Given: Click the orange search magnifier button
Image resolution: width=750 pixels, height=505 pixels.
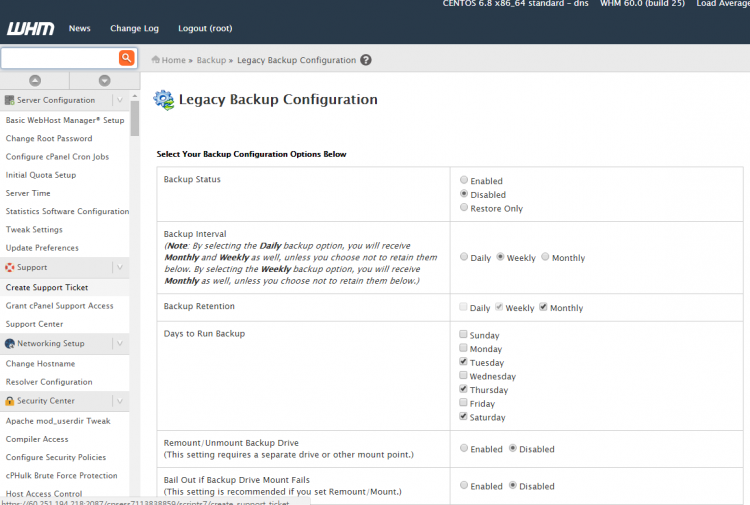Looking at the screenshot, I should point(127,58).
